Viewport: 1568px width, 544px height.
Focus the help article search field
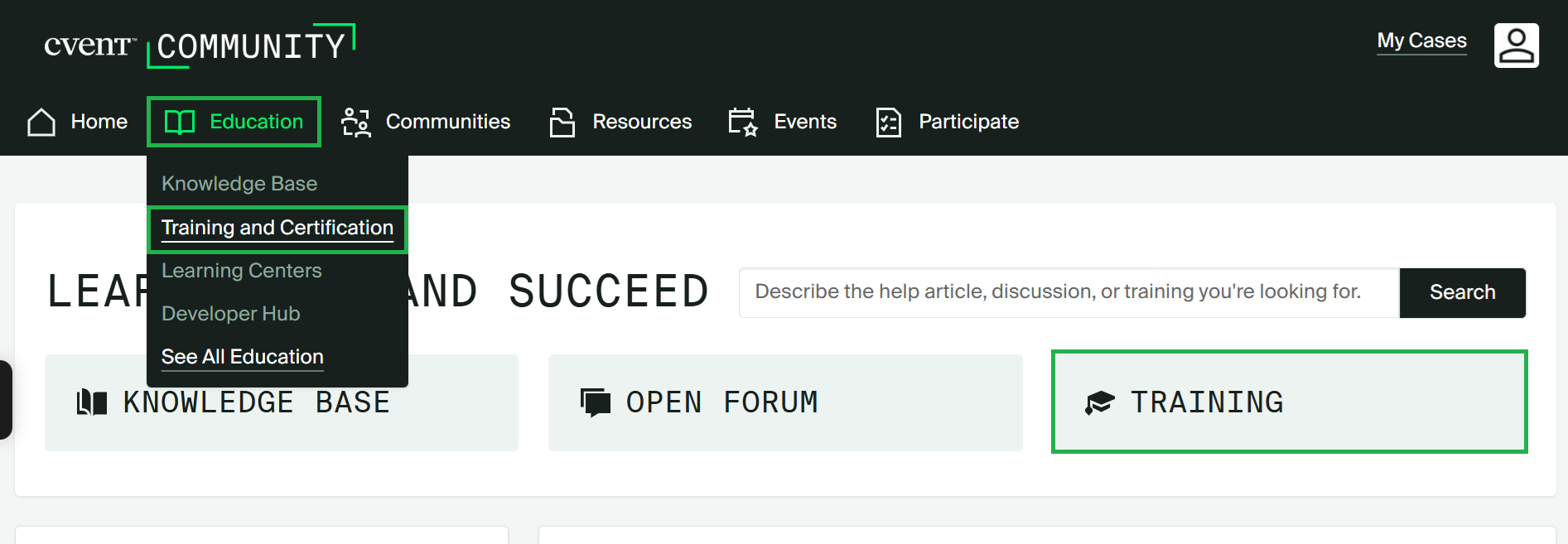click(x=1069, y=292)
